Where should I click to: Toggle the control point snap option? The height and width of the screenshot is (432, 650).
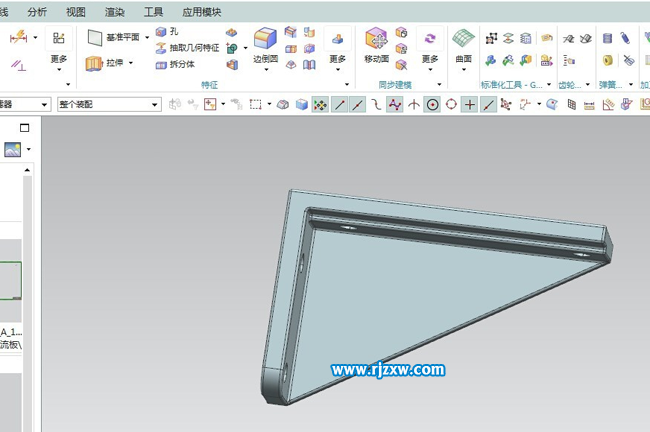point(395,104)
